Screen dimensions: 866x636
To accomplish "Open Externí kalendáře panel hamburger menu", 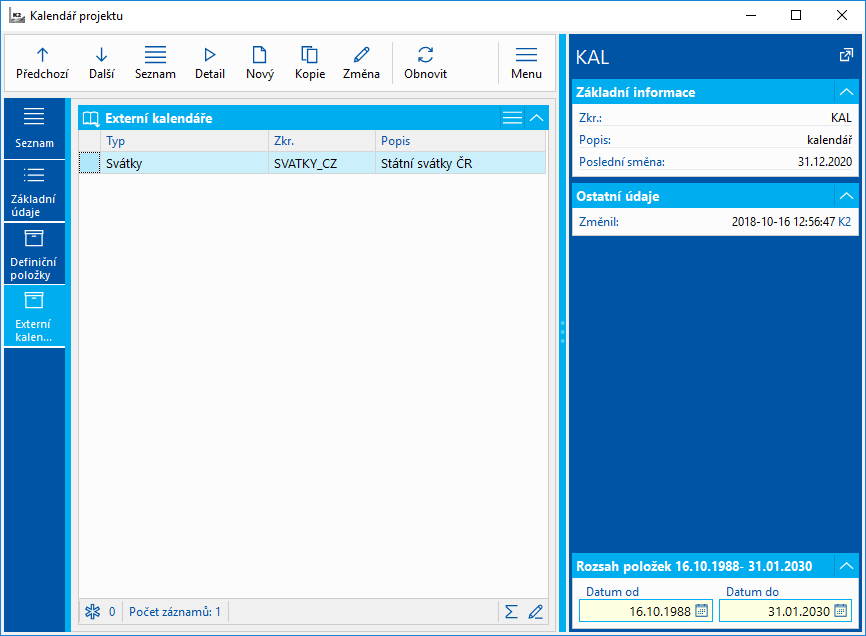I will pos(513,118).
